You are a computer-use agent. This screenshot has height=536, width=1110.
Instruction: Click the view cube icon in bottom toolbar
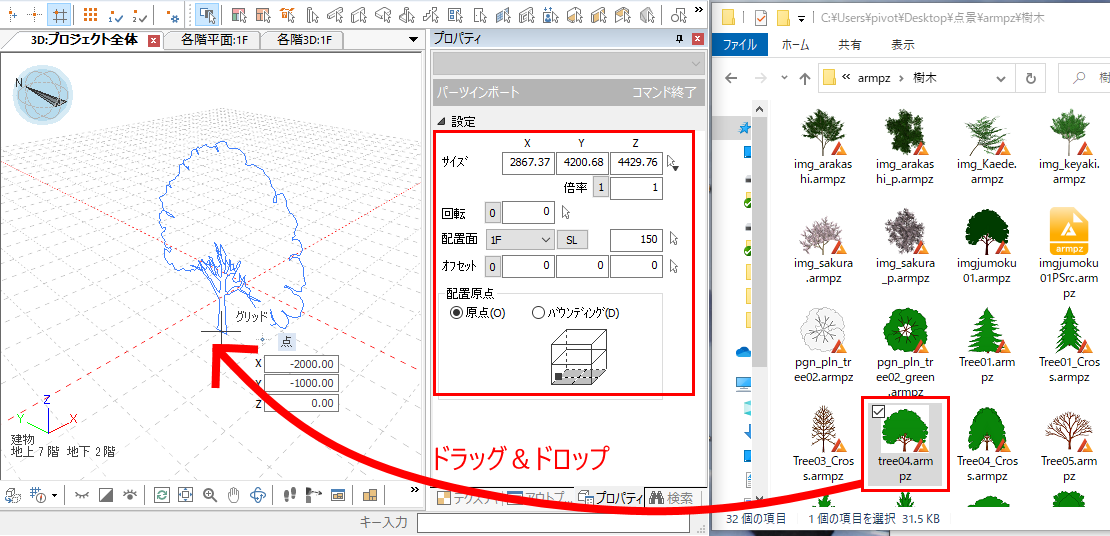click(x=13, y=495)
